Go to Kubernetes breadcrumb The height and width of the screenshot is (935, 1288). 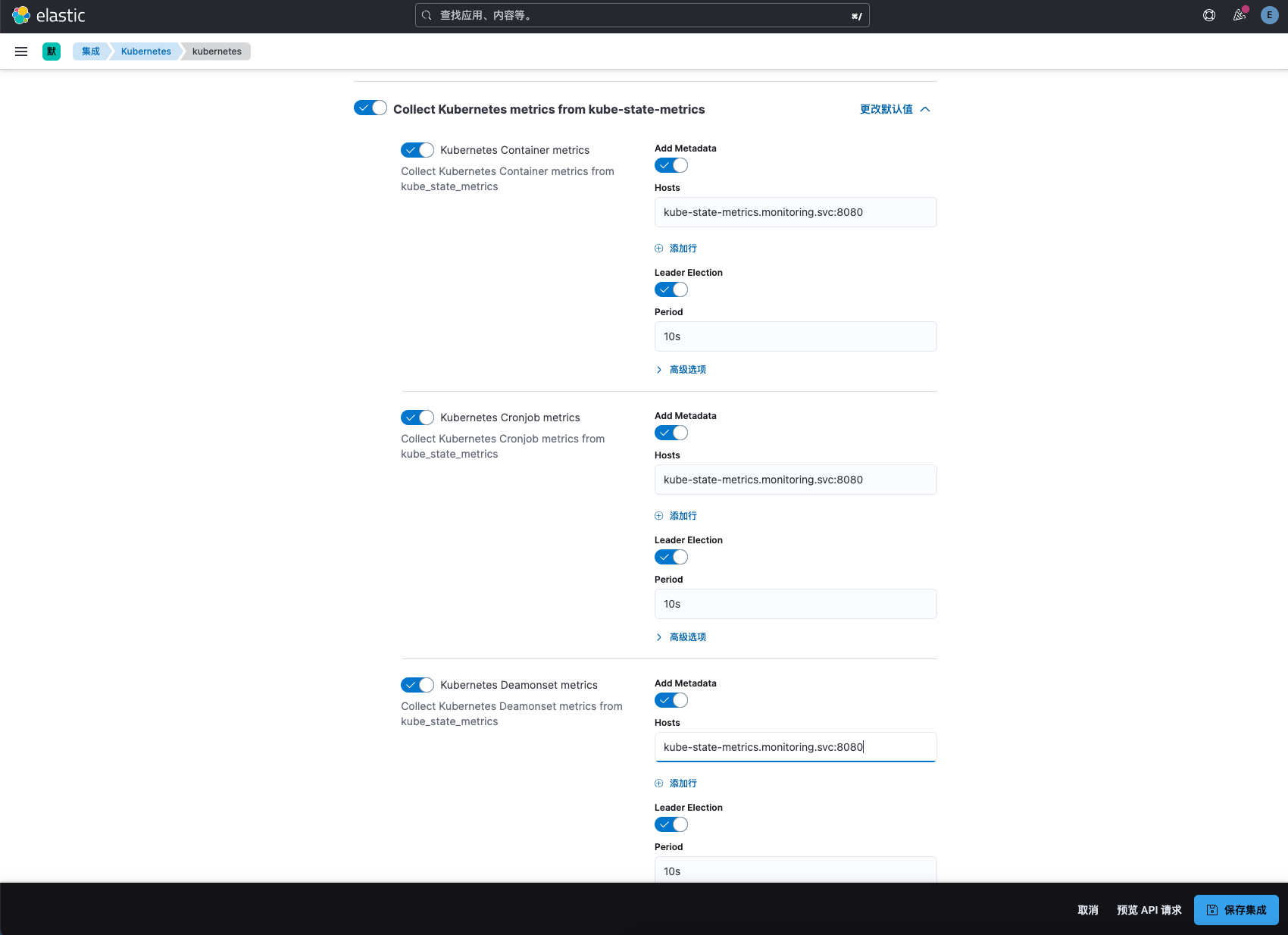[146, 52]
